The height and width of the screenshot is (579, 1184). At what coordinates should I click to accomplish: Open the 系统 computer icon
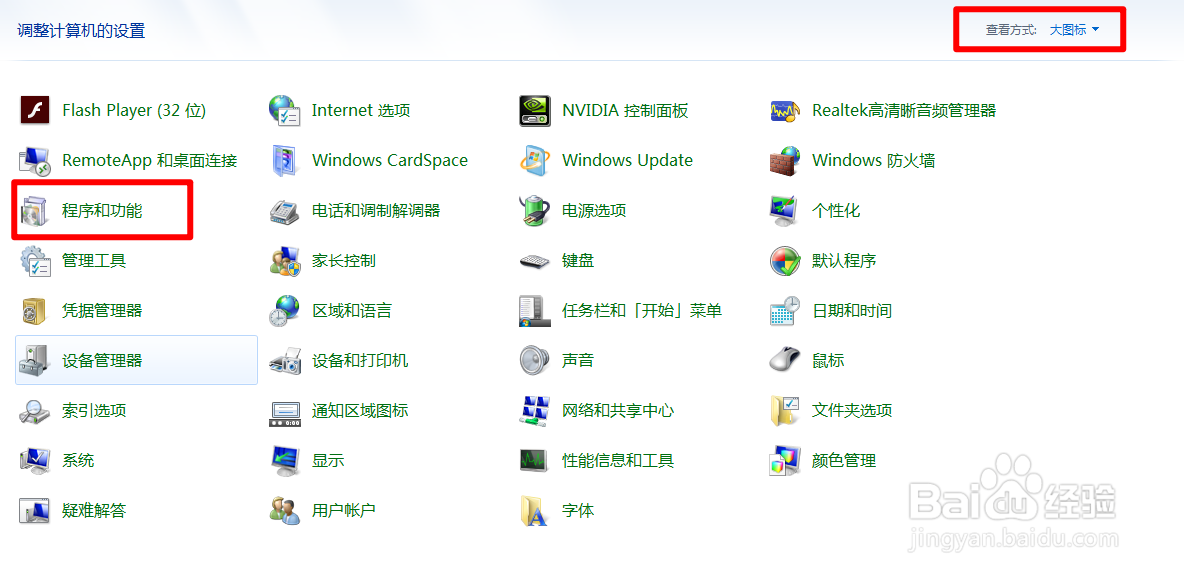pos(35,460)
